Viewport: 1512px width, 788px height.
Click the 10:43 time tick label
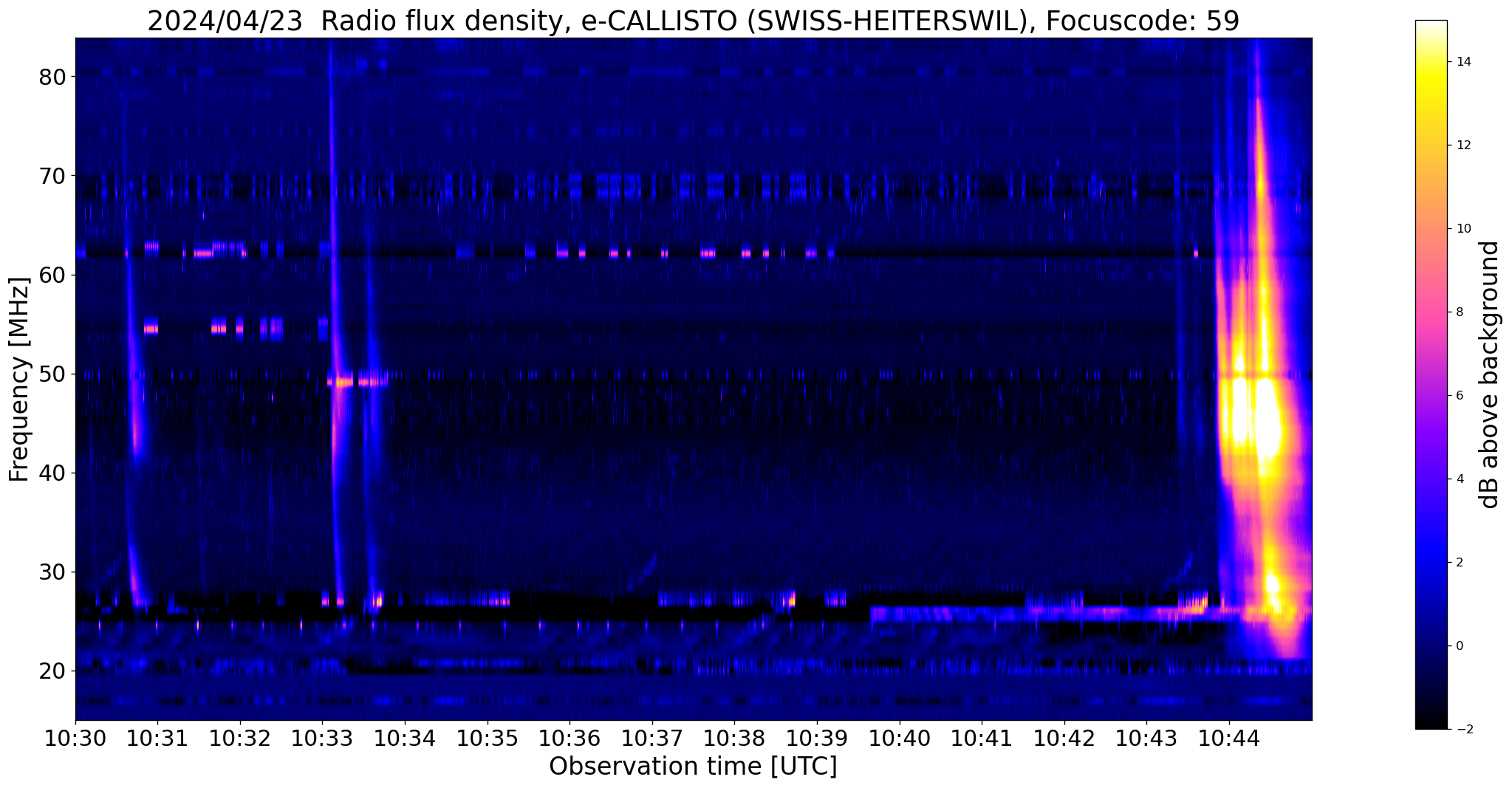click(1146, 738)
